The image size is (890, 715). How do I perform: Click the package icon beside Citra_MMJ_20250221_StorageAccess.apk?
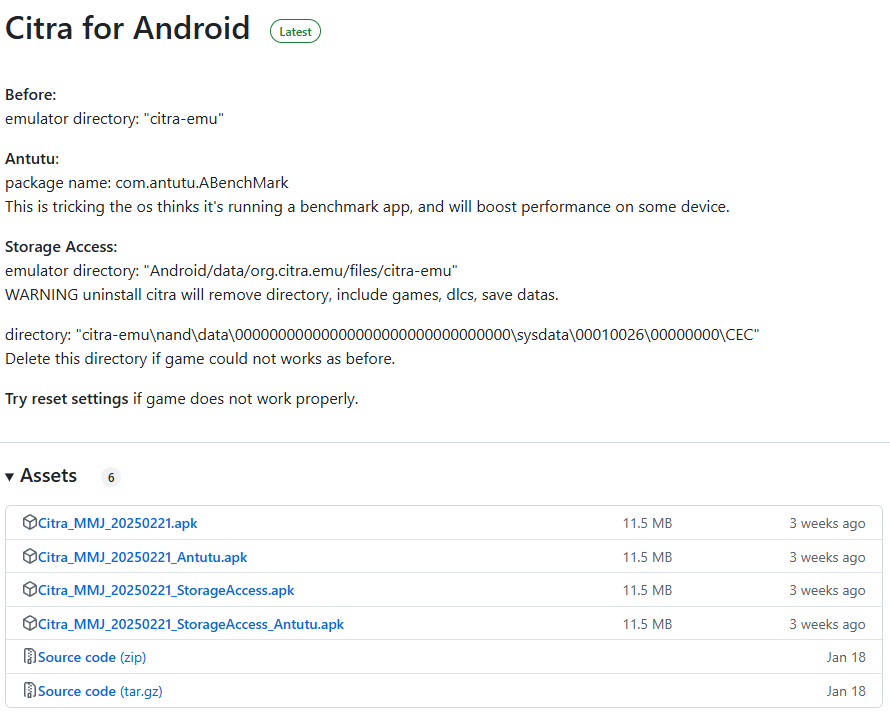point(30,590)
